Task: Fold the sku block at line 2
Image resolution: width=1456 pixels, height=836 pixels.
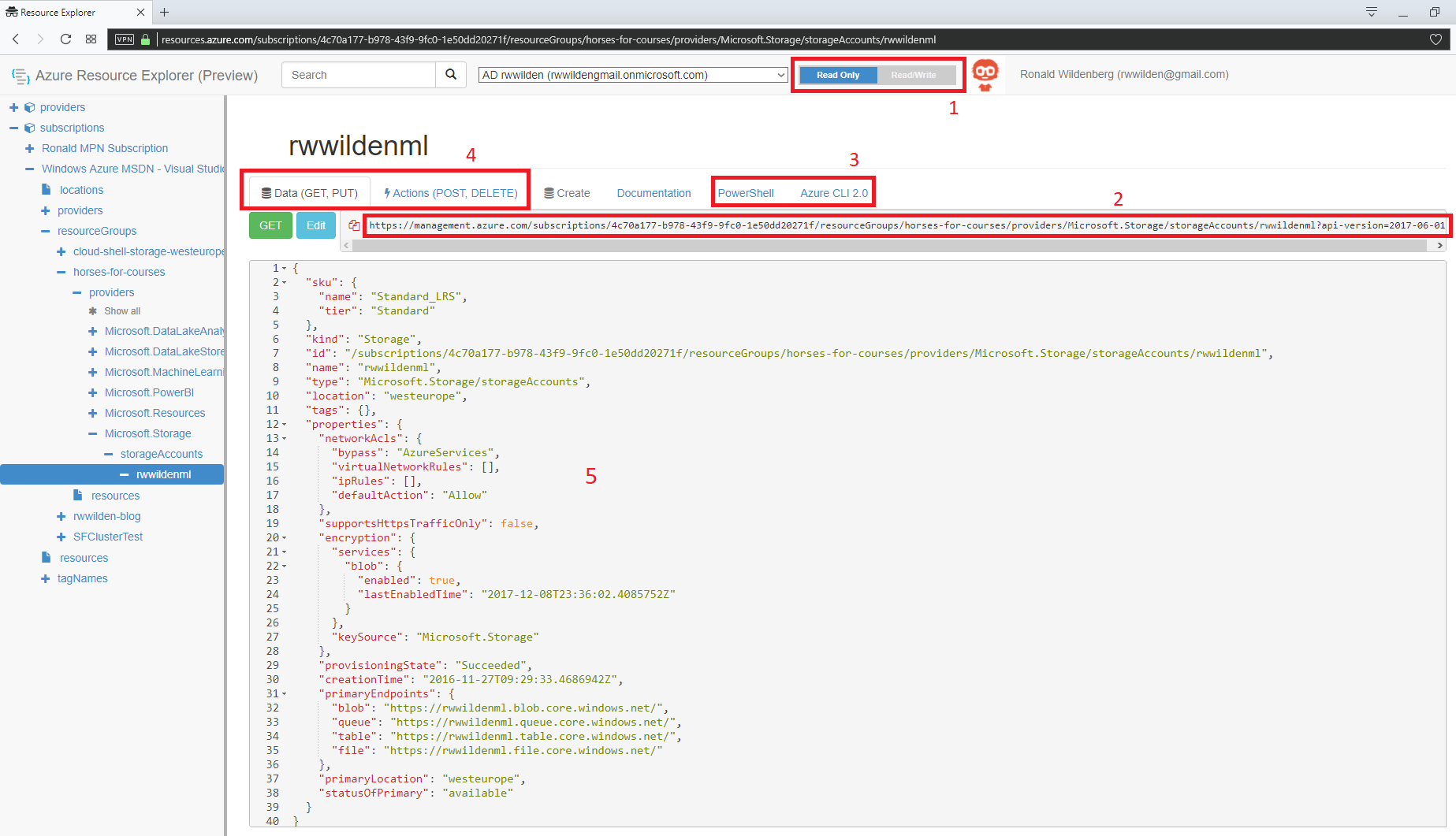Action: (x=285, y=282)
